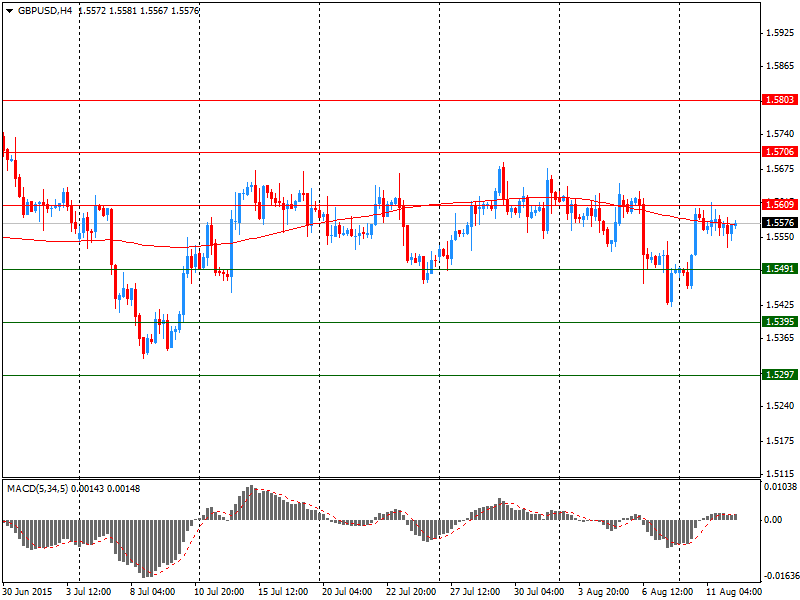
Task: Click the 1.5925 price scale value
Action: [x=781, y=33]
